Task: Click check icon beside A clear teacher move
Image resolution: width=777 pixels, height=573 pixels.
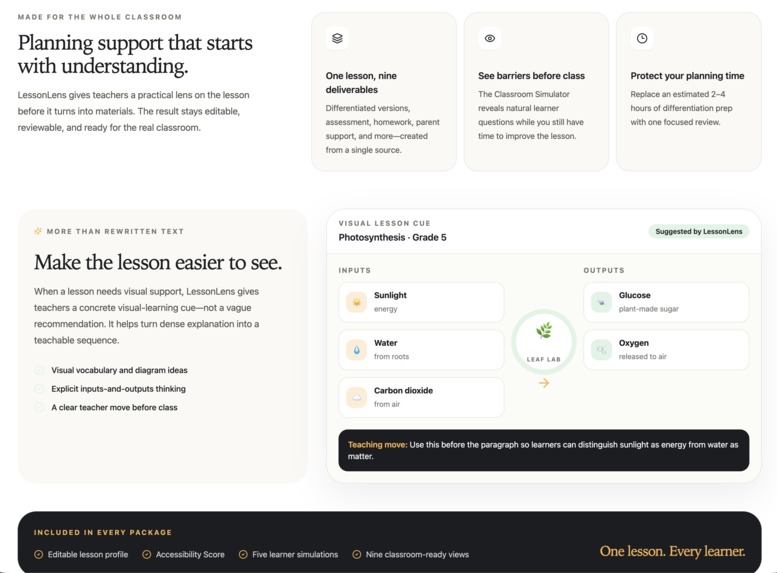Action: 39,407
